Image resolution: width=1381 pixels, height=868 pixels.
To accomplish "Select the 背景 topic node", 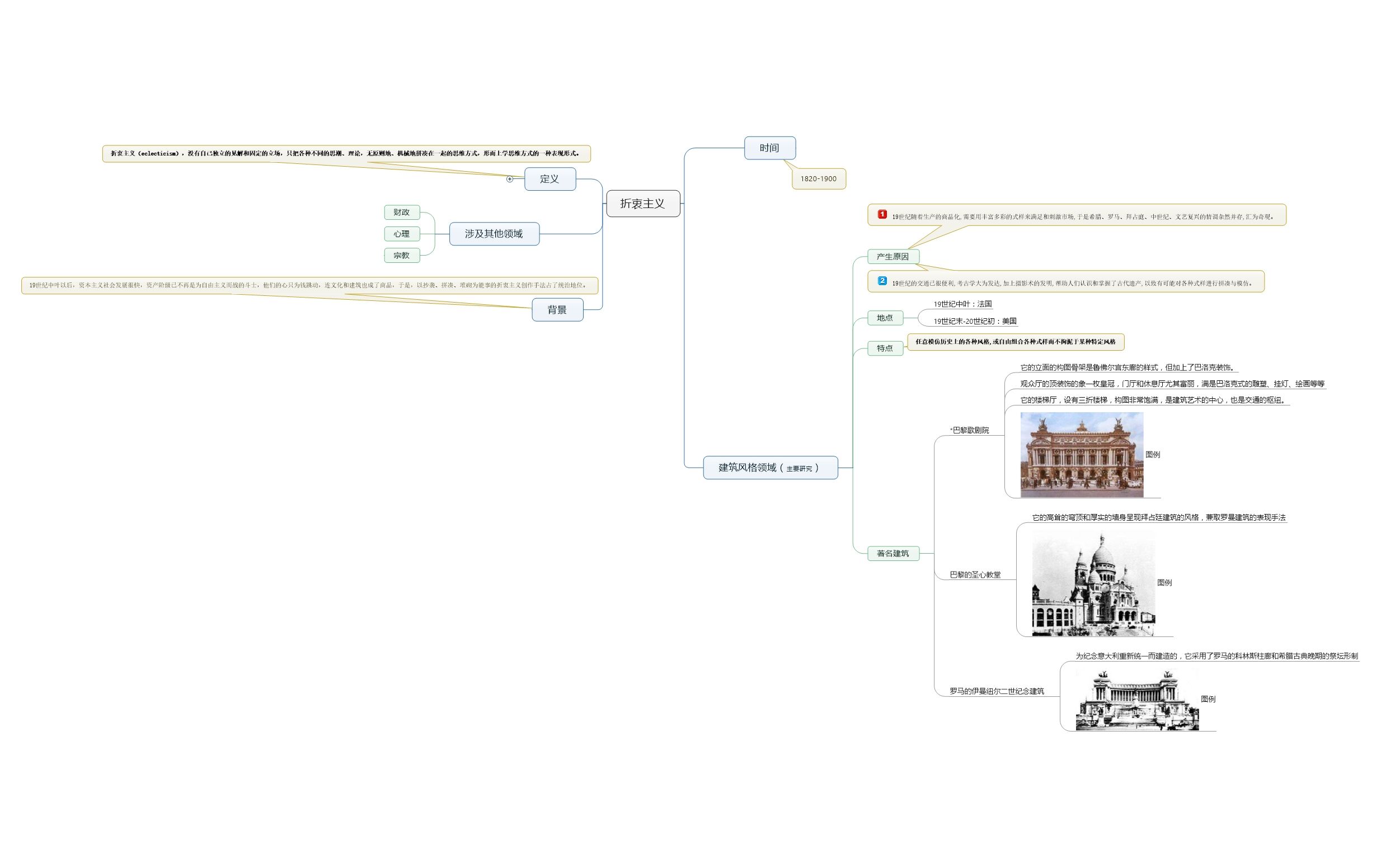I will click(x=557, y=310).
